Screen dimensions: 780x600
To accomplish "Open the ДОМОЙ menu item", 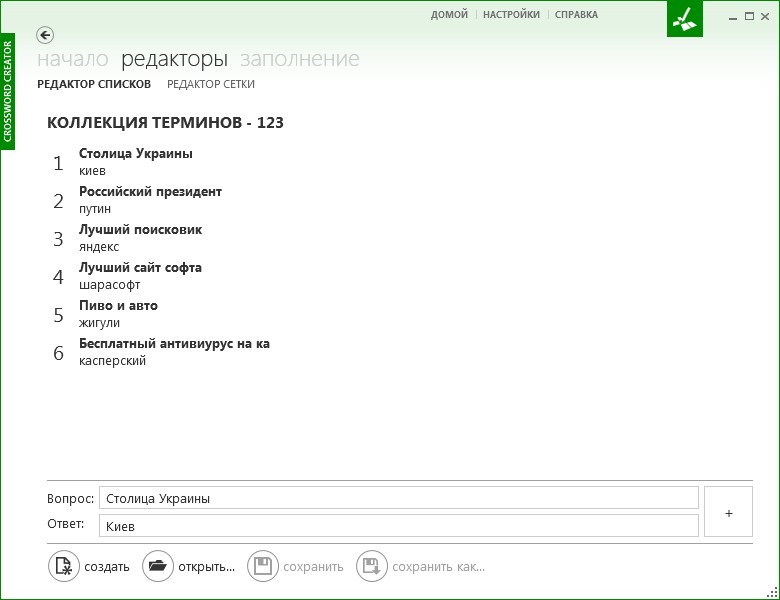I will click(x=449, y=15).
